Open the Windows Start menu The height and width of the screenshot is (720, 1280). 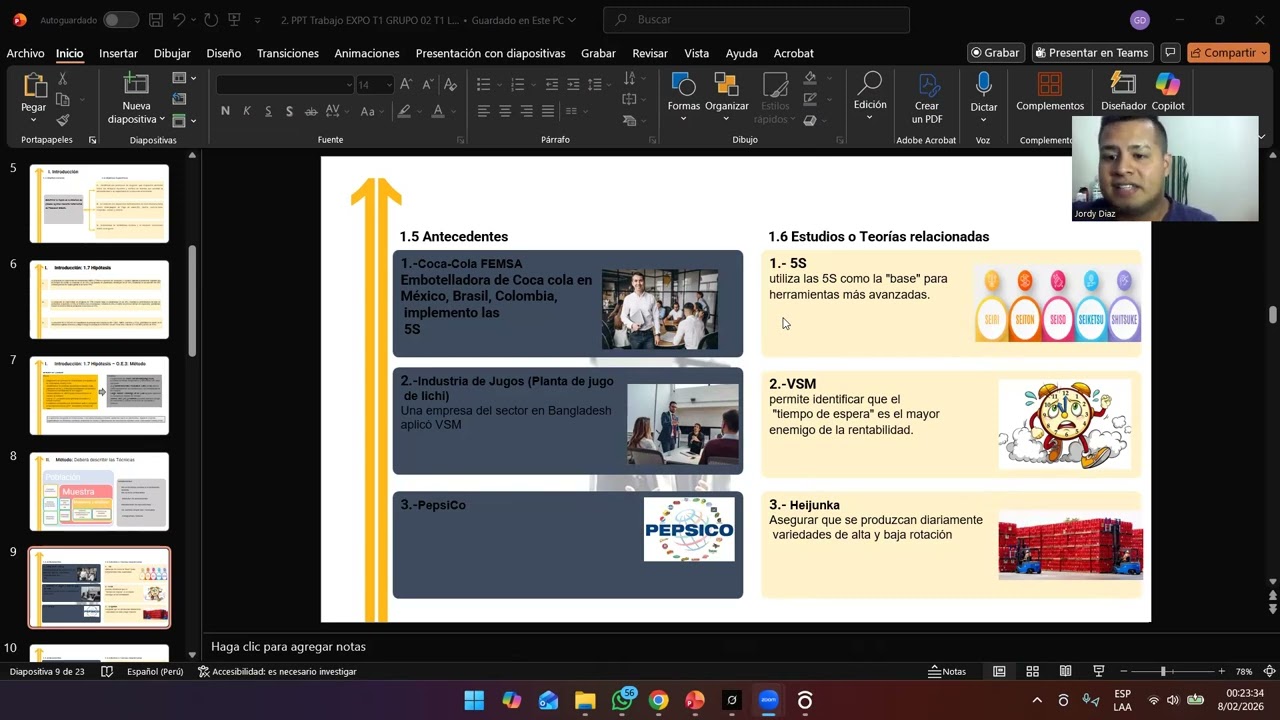[x=474, y=700]
